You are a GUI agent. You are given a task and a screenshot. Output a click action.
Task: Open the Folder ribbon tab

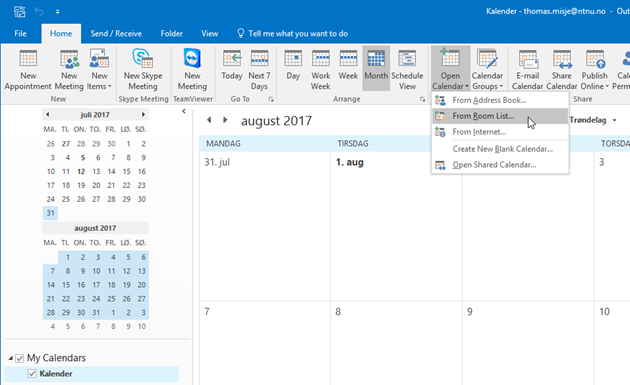[x=172, y=33]
